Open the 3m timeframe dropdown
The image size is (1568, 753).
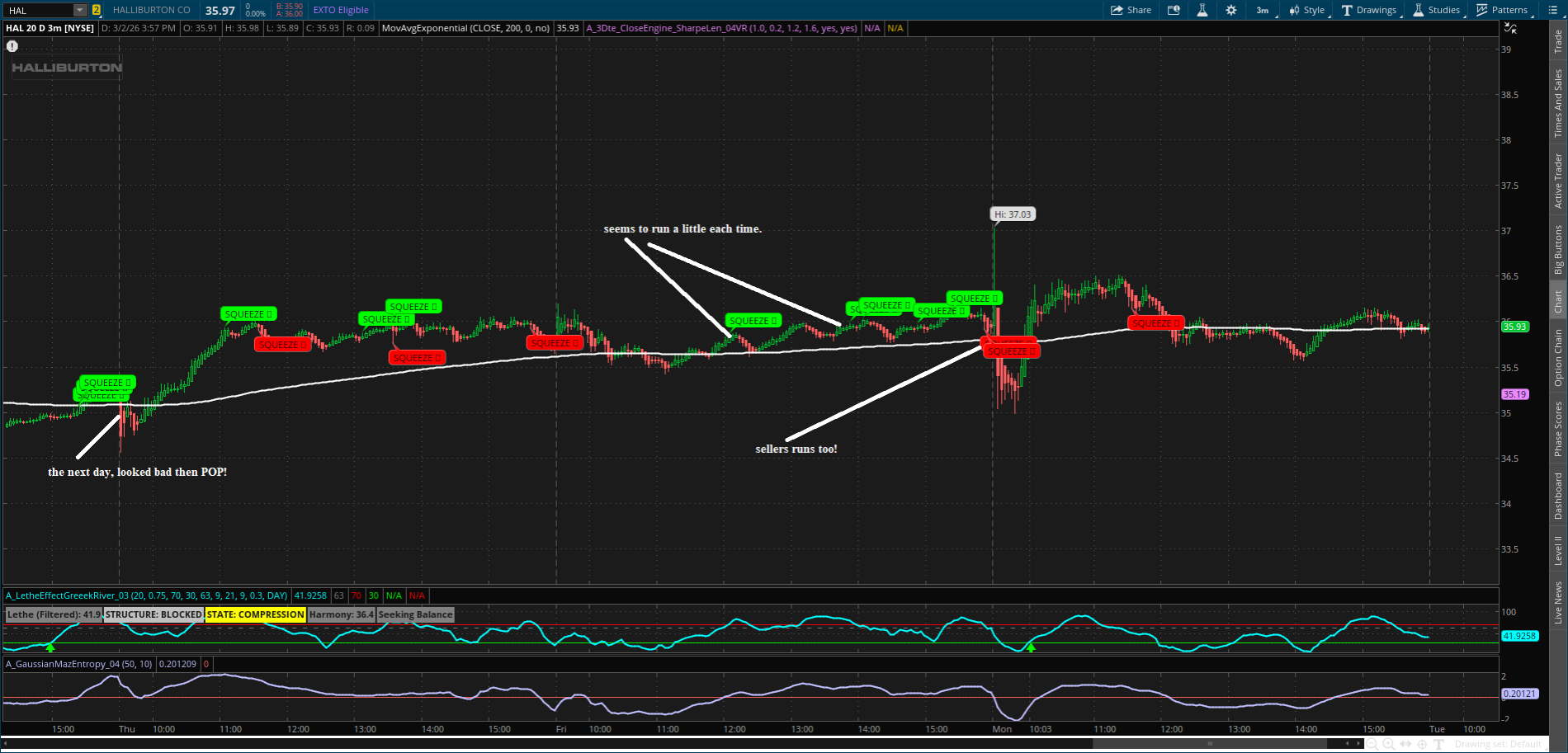[x=1263, y=10]
